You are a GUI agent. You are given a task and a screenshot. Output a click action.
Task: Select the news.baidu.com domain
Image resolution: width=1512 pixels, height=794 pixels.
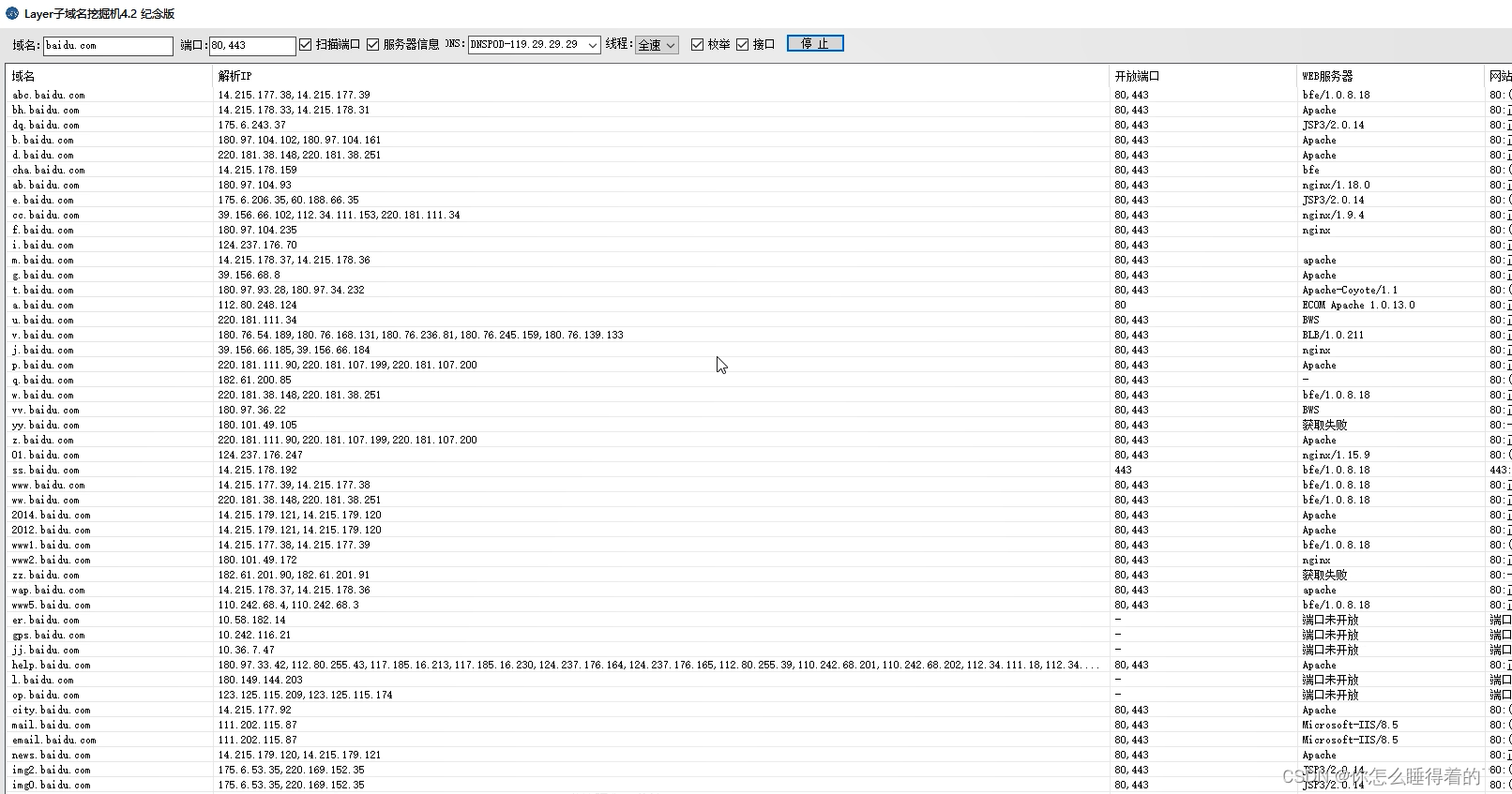pos(52,755)
